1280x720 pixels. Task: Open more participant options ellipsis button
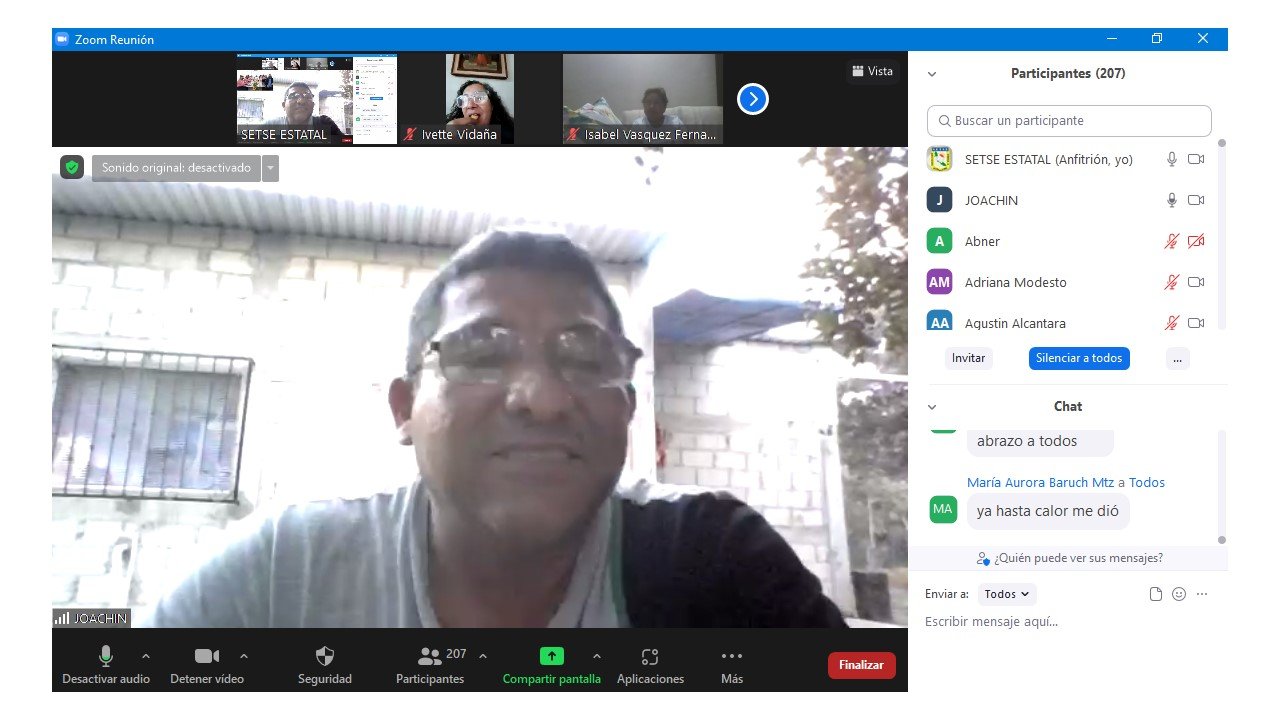(x=1177, y=358)
